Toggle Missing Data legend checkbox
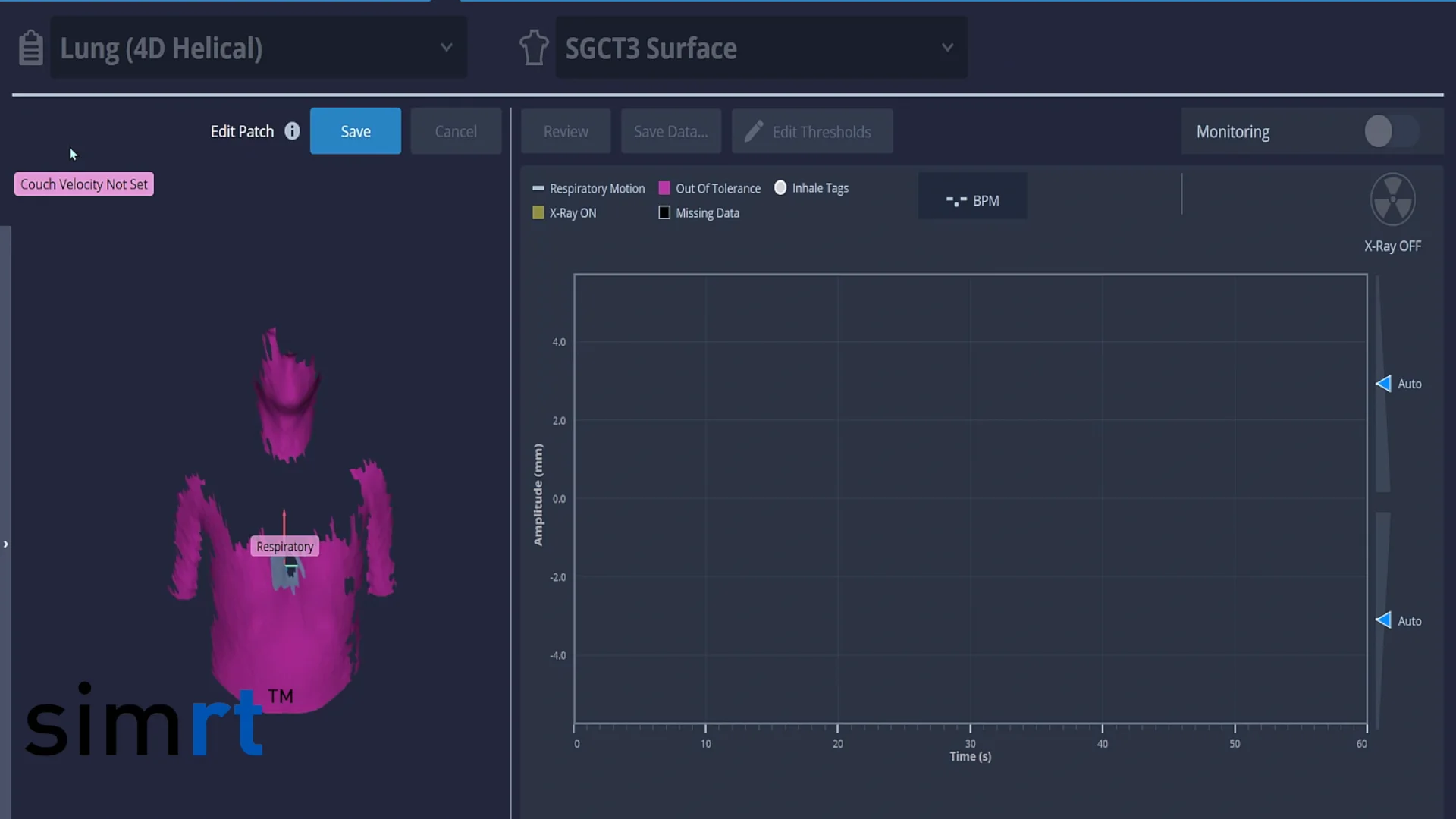1456x819 pixels. (x=664, y=213)
